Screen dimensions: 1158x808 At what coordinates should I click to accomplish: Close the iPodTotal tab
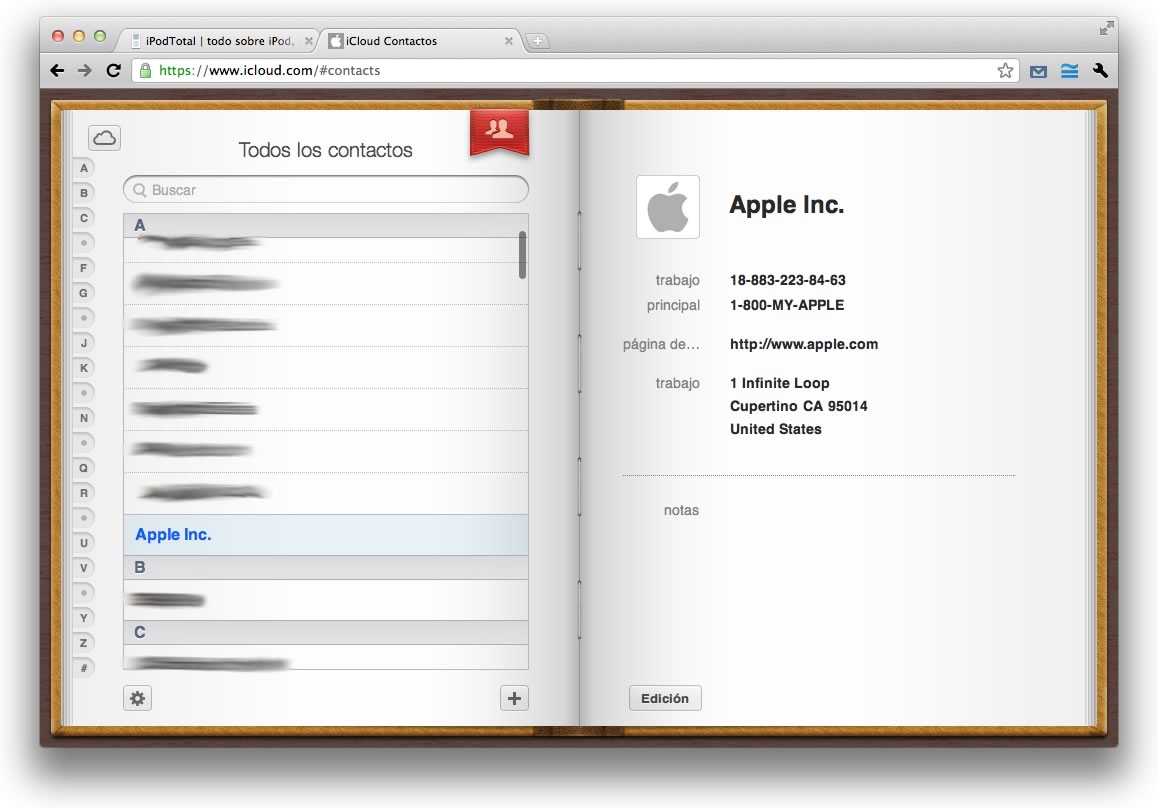pos(309,41)
